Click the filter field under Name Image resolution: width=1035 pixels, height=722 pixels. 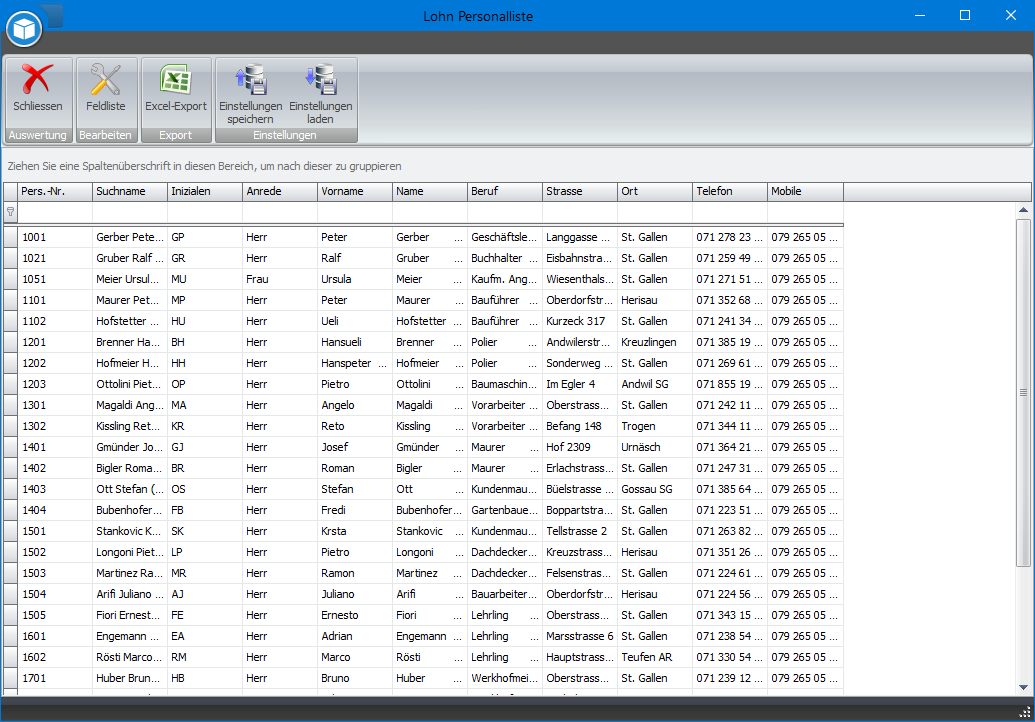click(x=430, y=212)
